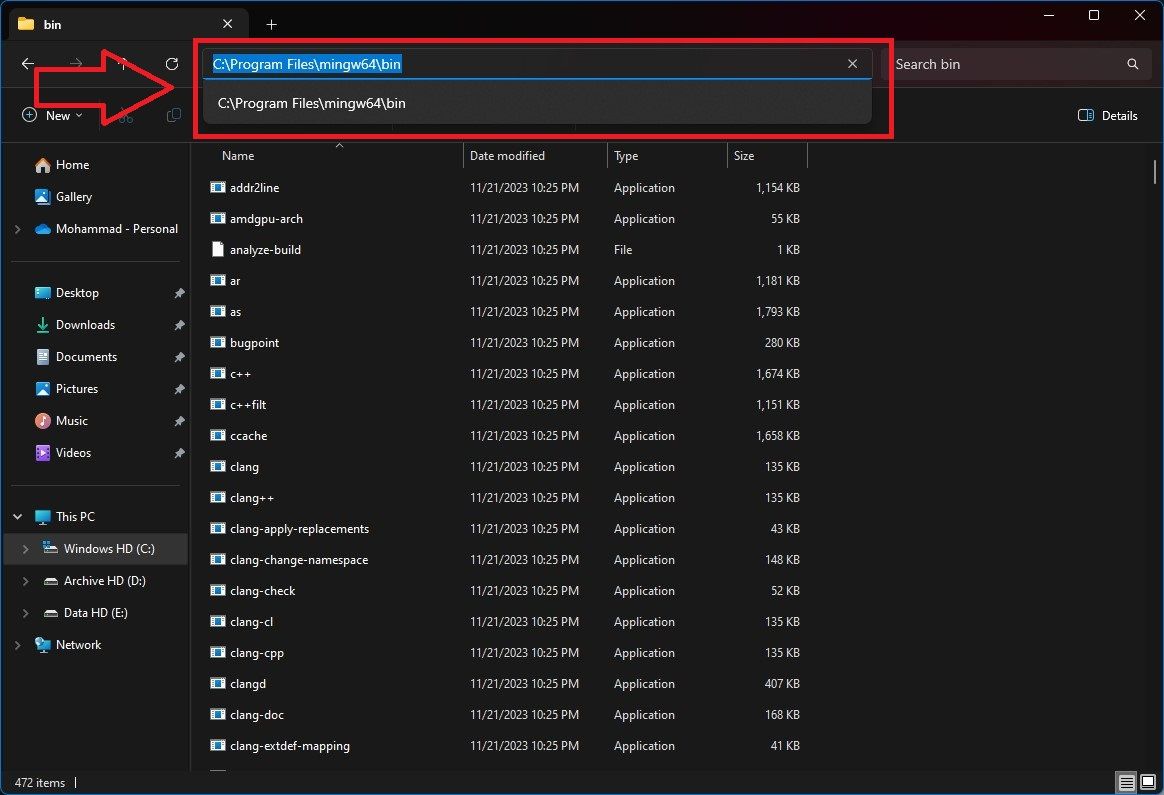Screen dimensions: 1164x795
Task: Open a new tab with the plus
Action: coord(272,24)
